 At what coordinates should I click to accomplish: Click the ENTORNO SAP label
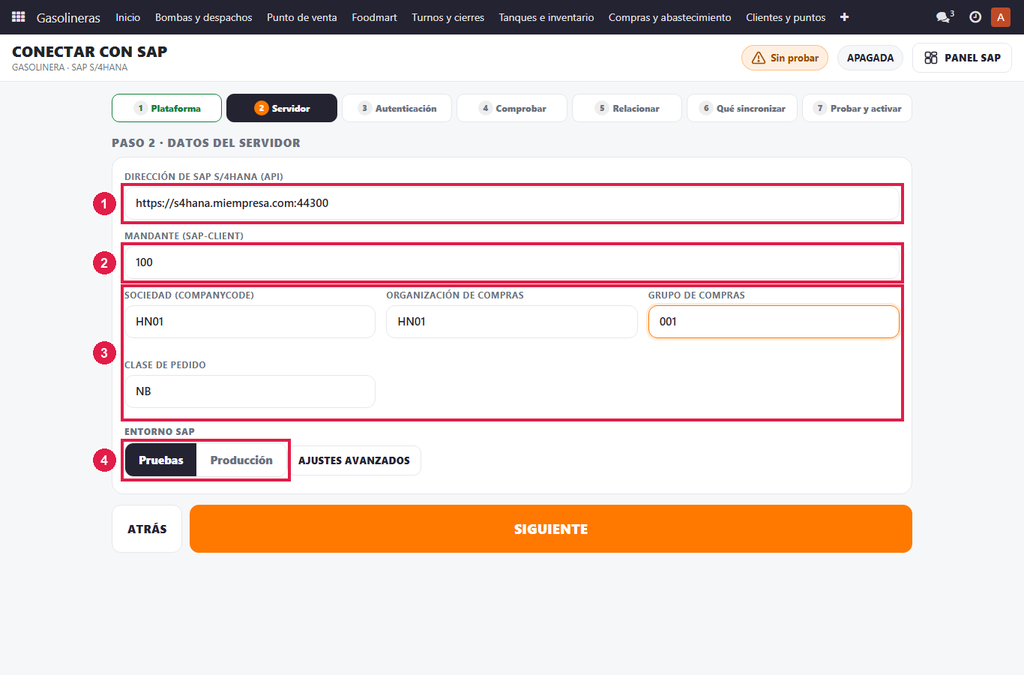coord(159,432)
